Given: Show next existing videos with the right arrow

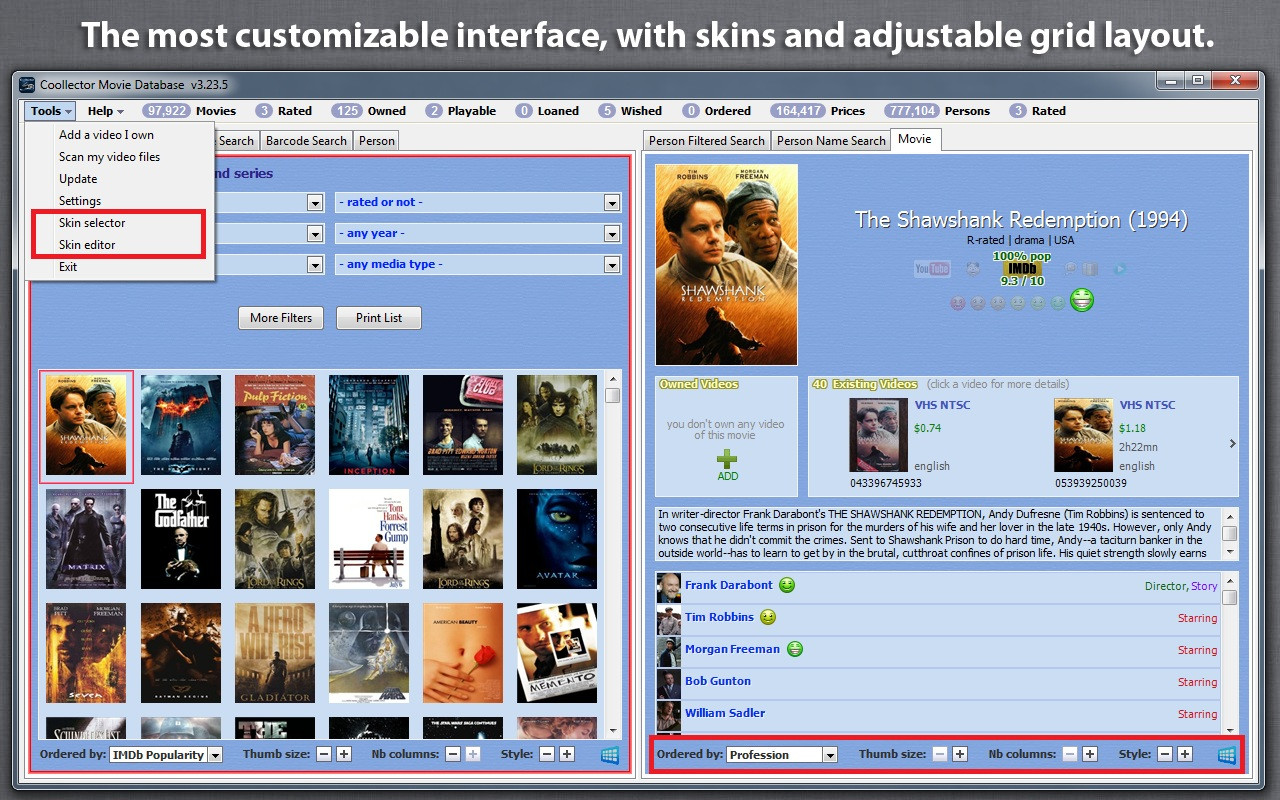Looking at the screenshot, I should 1232,443.
